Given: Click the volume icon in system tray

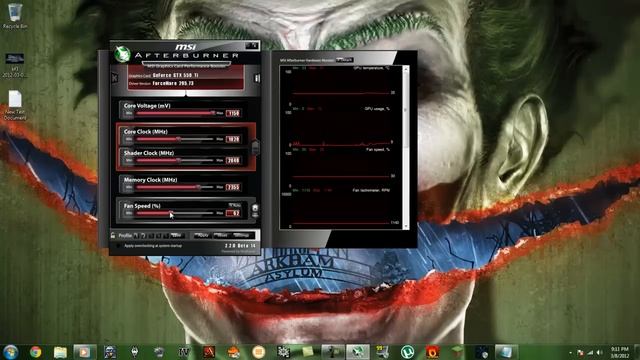Looking at the screenshot, I should [x=599, y=352].
